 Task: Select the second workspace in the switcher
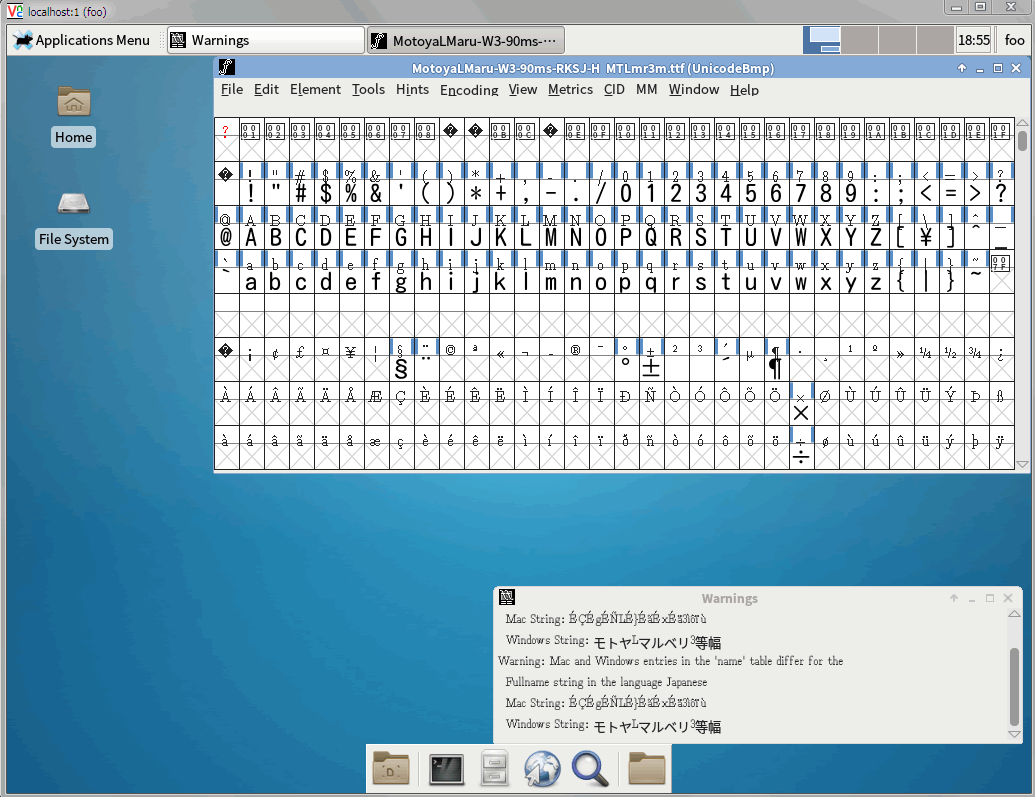pos(859,40)
